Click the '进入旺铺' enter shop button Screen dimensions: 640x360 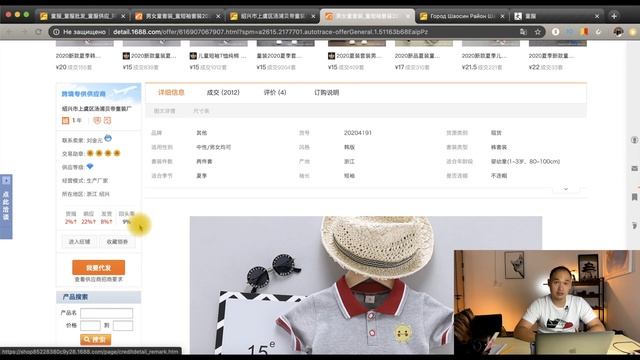[x=79, y=242]
